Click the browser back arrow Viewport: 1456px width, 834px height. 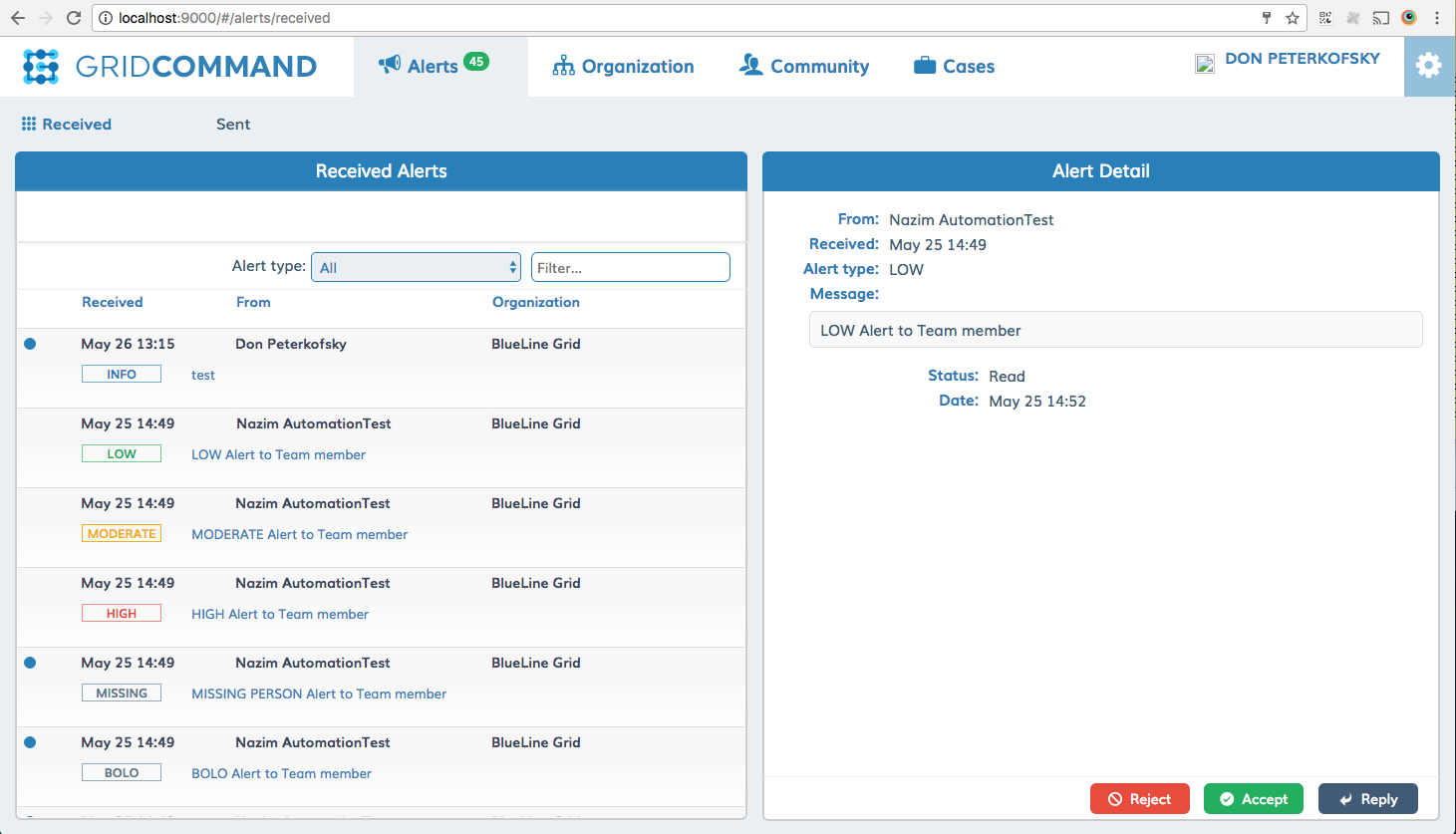pos(18,18)
